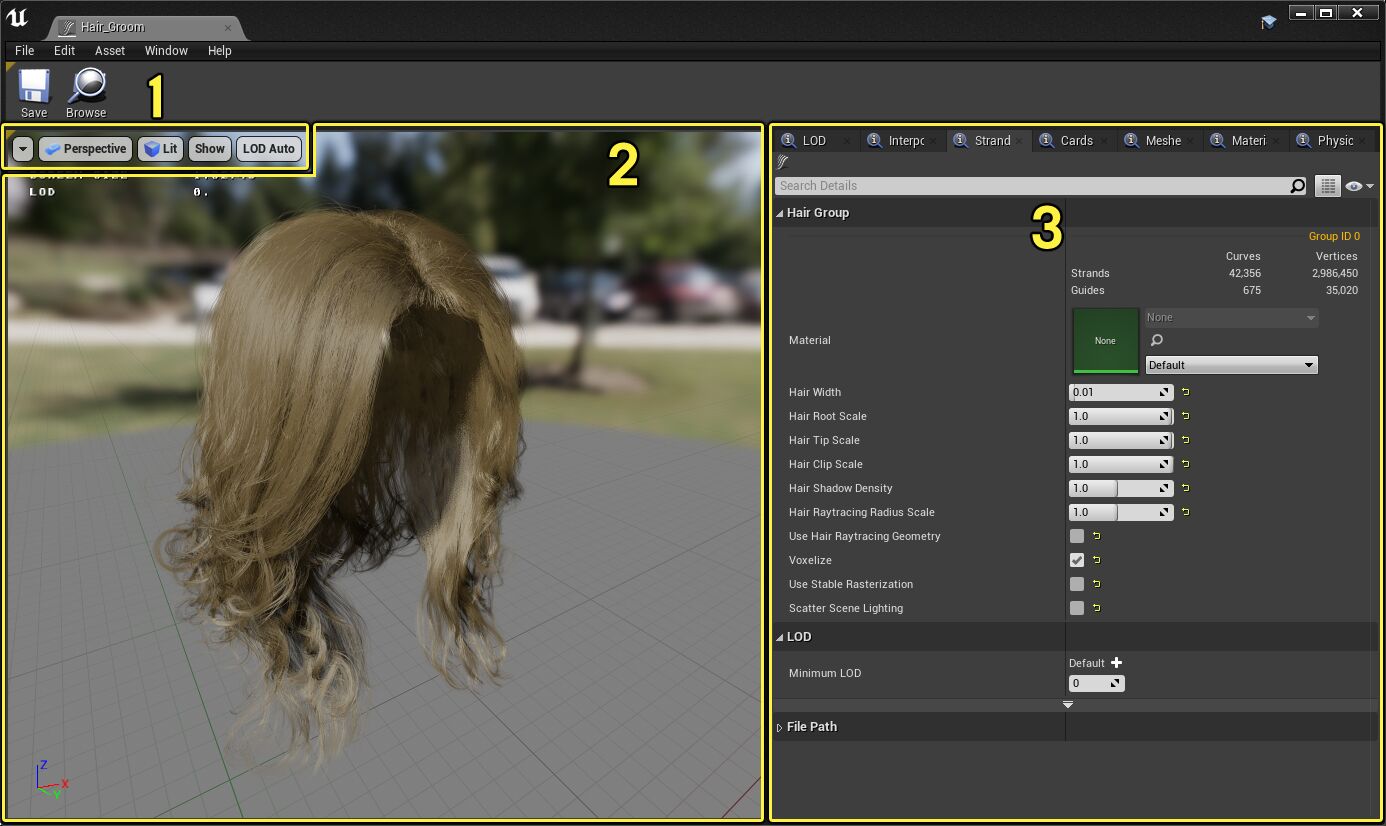Click the Perspective viewport button
The height and width of the screenshot is (826, 1386).
coord(85,149)
